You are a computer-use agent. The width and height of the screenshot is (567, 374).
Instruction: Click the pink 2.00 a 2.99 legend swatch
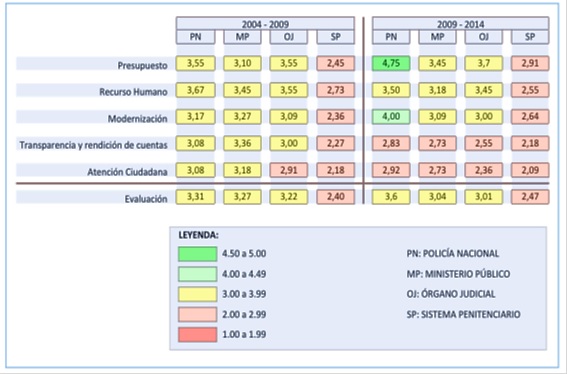pyautogui.click(x=197, y=314)
